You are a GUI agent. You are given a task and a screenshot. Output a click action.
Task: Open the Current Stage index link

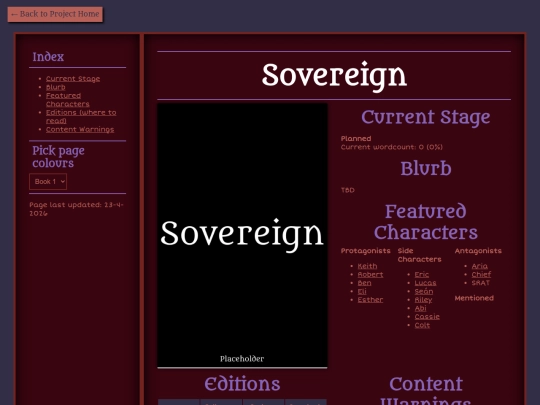coord(73,79)
